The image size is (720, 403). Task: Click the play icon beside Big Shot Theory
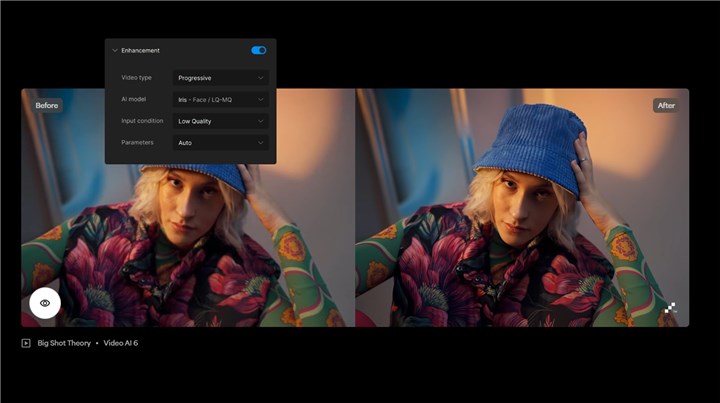[26, 343]
